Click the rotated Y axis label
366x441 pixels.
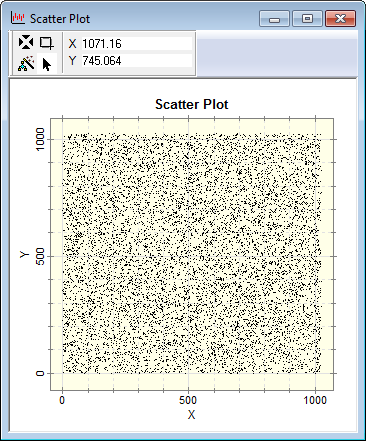click(24, 254)
